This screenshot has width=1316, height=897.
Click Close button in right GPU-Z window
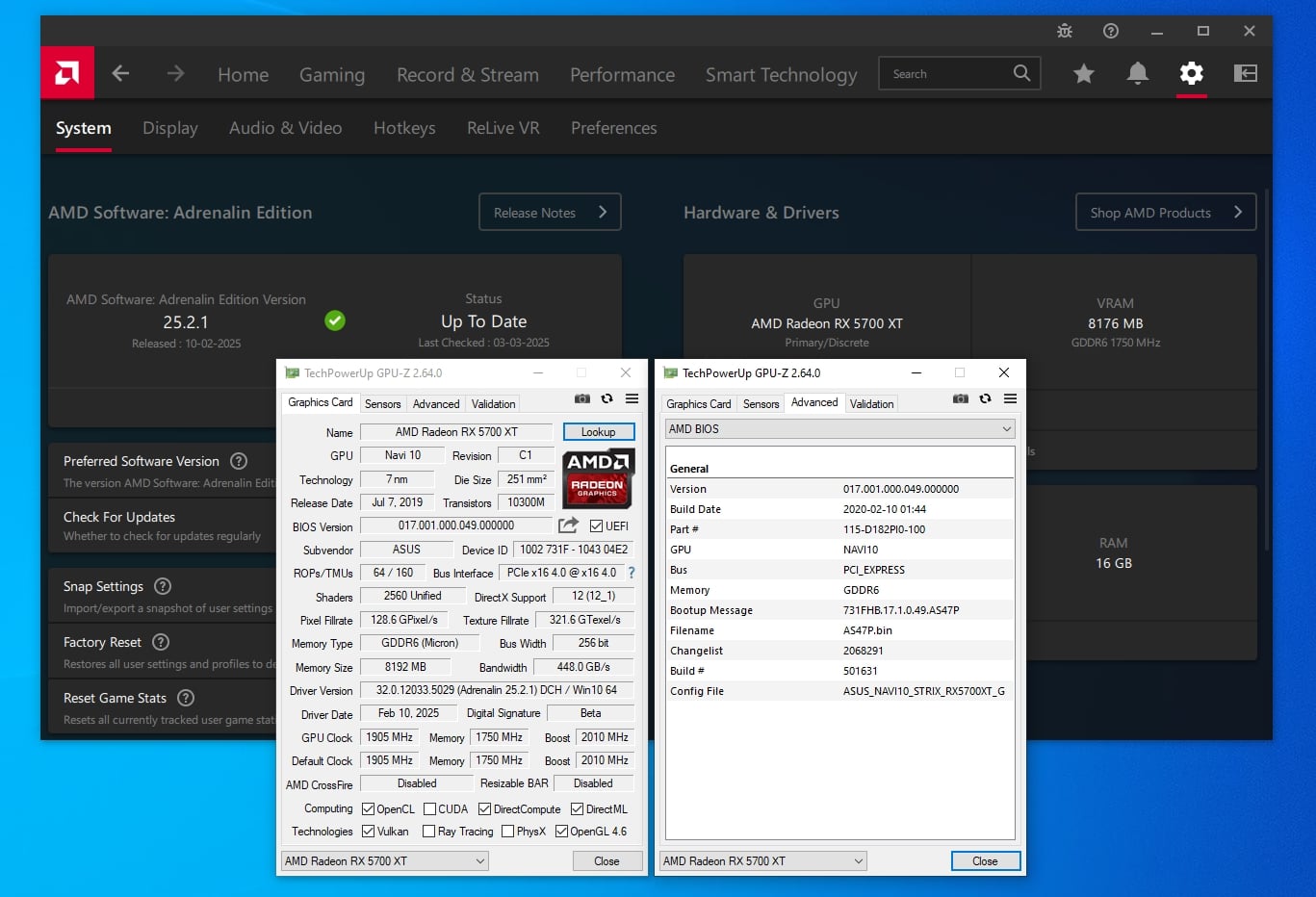[985, 861]
